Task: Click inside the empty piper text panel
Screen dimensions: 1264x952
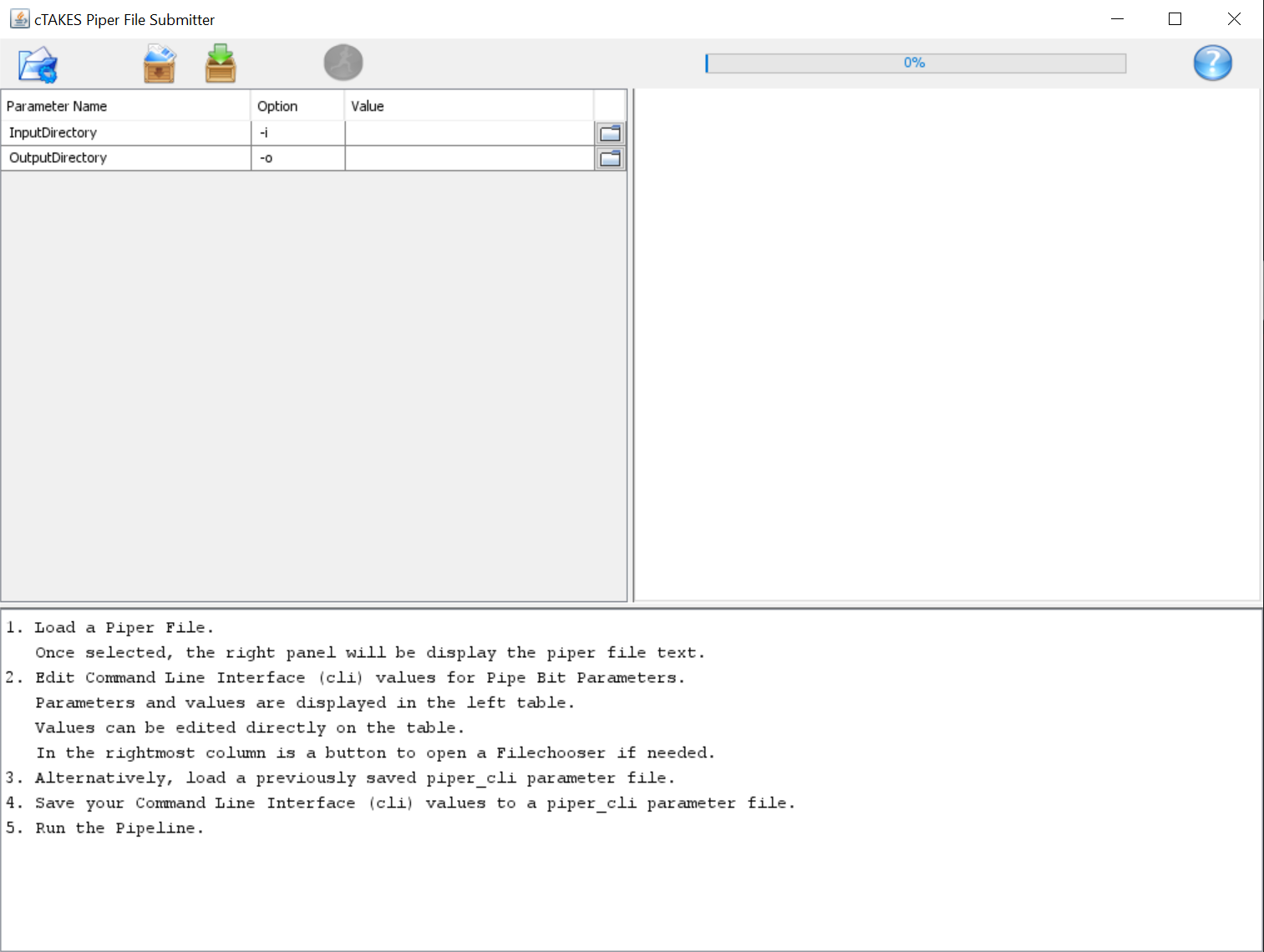Action: pos(947,344)
